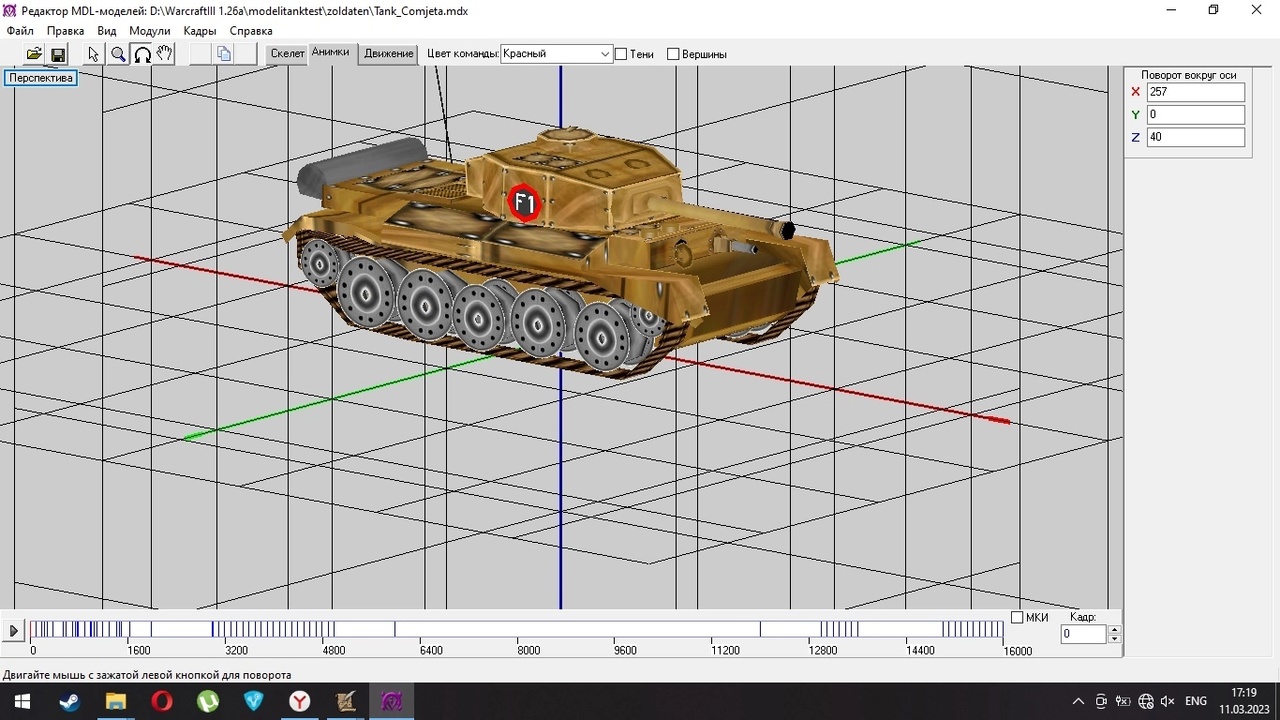This screenshot has height=720, width=1280.
Task: Open the Модули menu
Action: click(x=150, y=31)
